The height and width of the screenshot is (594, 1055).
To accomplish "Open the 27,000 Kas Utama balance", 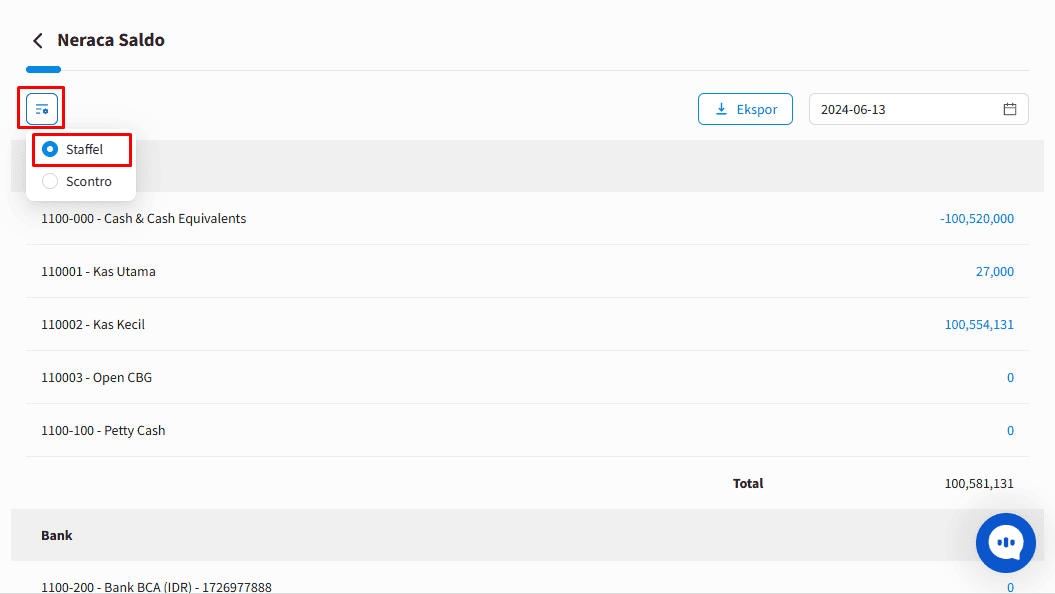I will (x=994, y=272).
